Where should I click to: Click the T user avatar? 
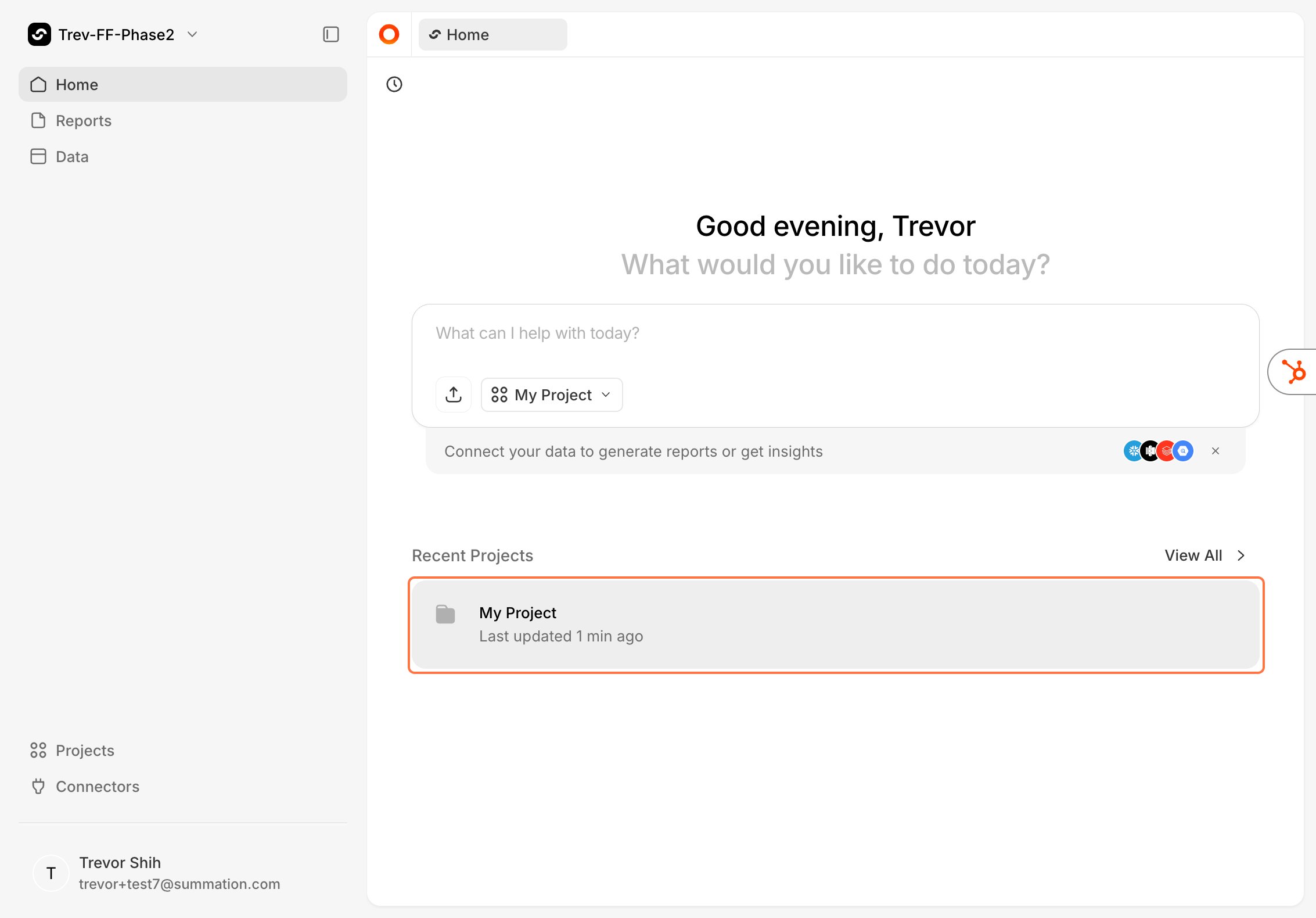coord(51,873)
